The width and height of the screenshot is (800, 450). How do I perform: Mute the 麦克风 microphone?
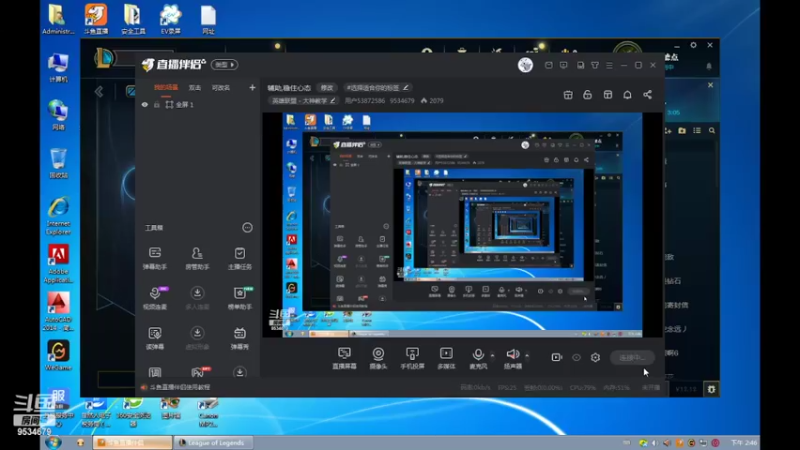(x=478, y=358)
